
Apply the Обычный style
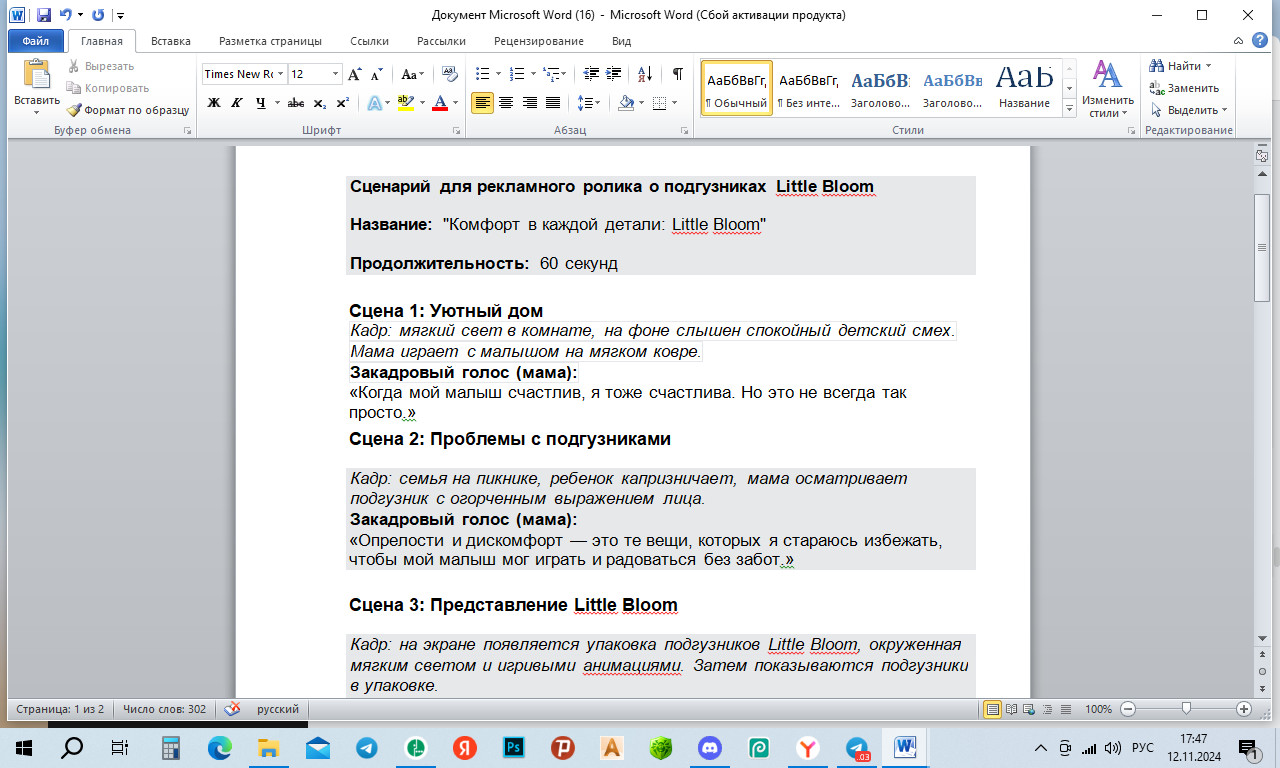coord(737,88)
